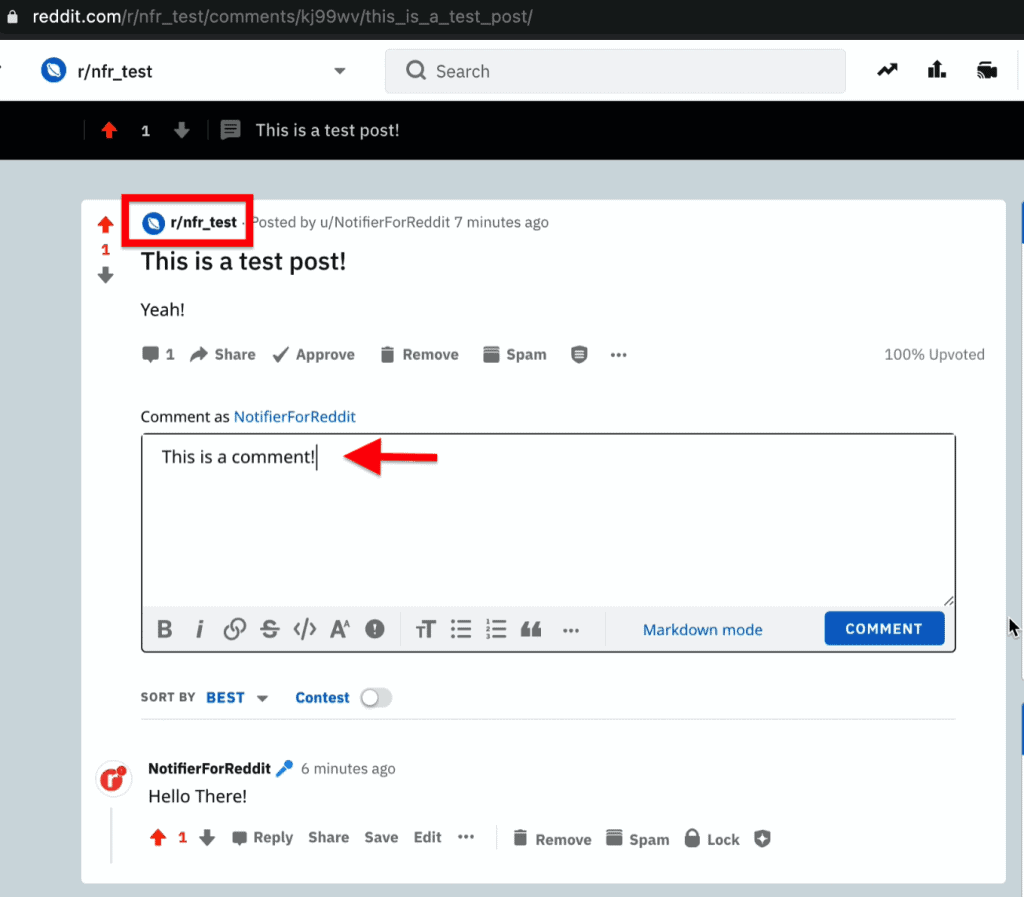Click the padlock site security icon
Viewport: 1024px width, 897px height.
[12, 16]
